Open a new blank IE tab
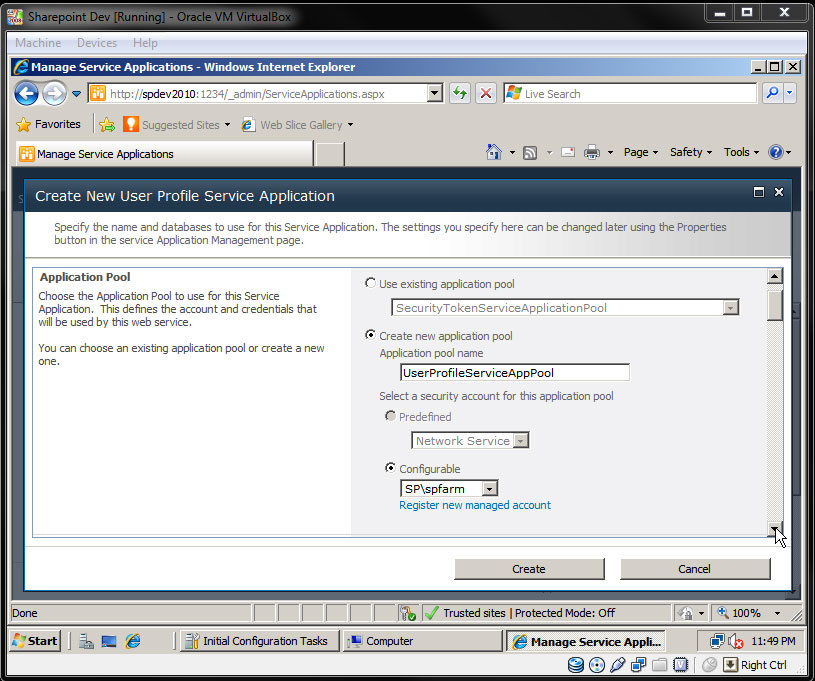 330,154
